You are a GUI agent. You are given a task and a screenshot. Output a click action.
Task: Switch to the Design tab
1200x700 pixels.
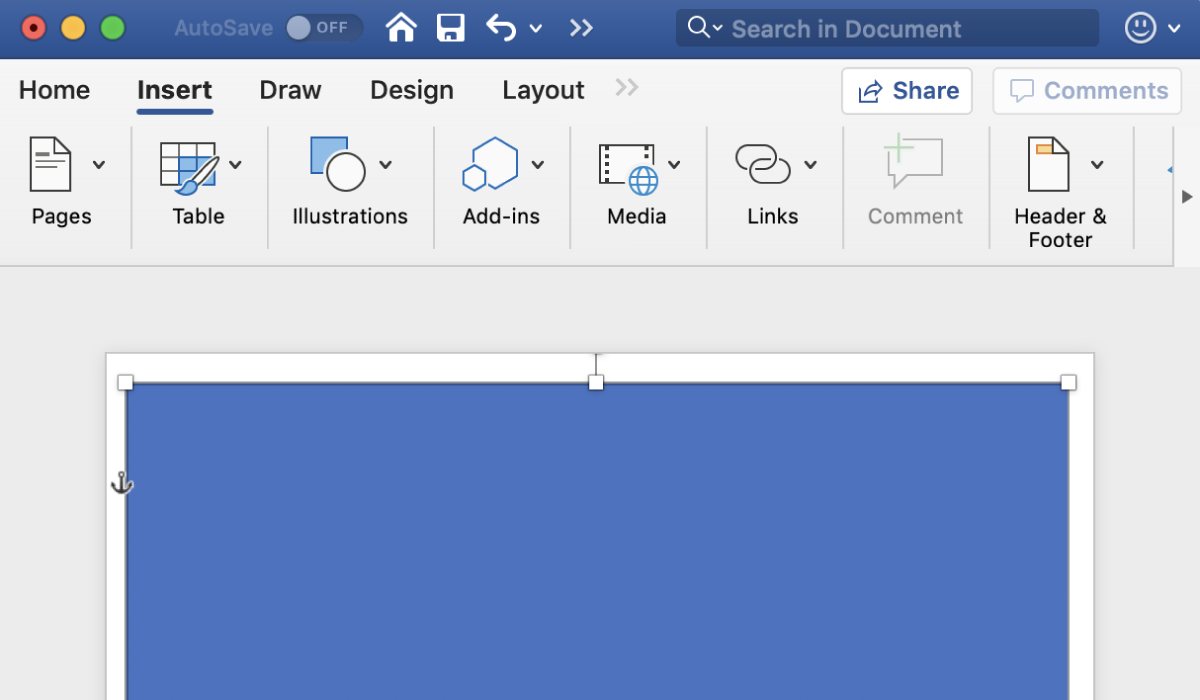click(411, 90)
